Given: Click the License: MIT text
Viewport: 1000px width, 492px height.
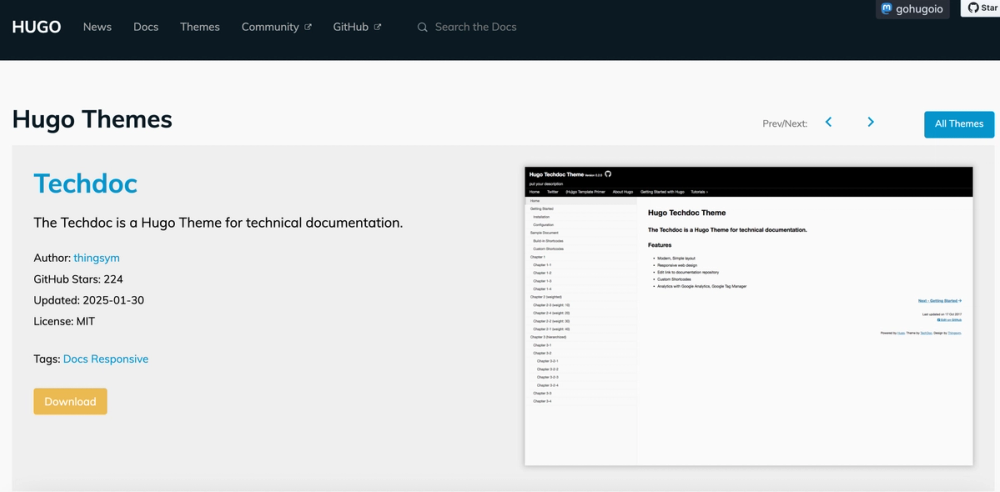Looking at the screenshot, I should click(x=64, y=321).
